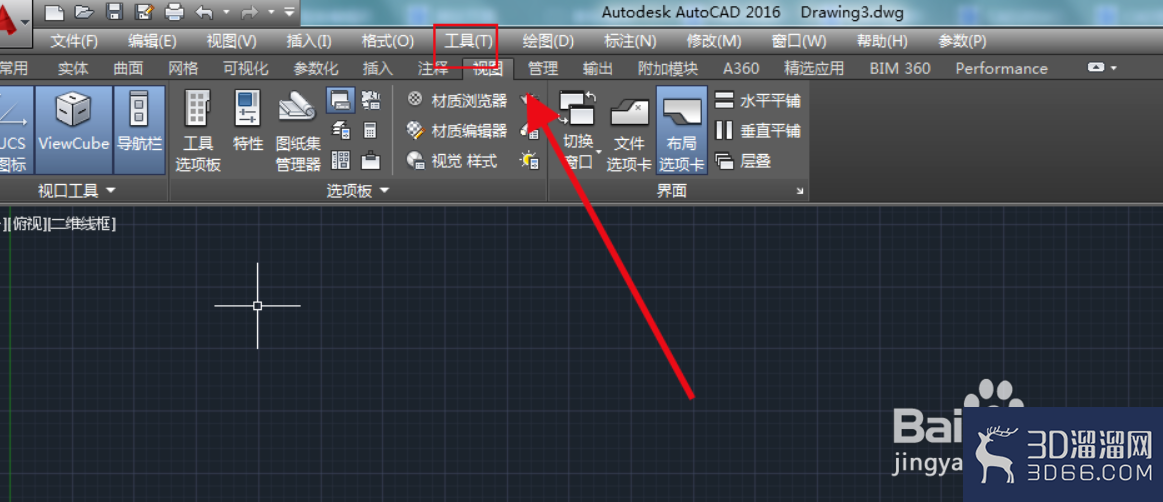Switch to the BIM 360 ribbon tab
This screenshot has width=1163, height=502.
pyautogui.click(x=900, y=68)
